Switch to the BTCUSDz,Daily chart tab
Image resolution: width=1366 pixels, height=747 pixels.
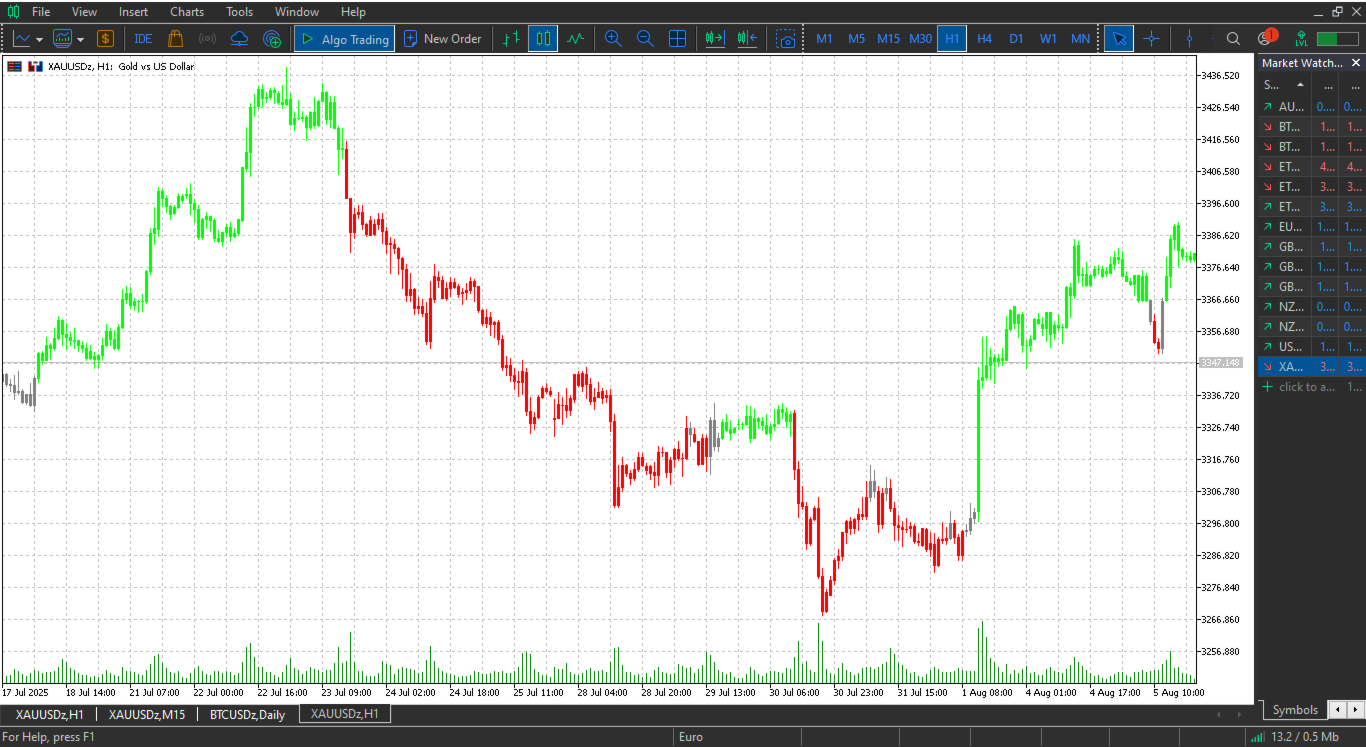coord(247,714)
